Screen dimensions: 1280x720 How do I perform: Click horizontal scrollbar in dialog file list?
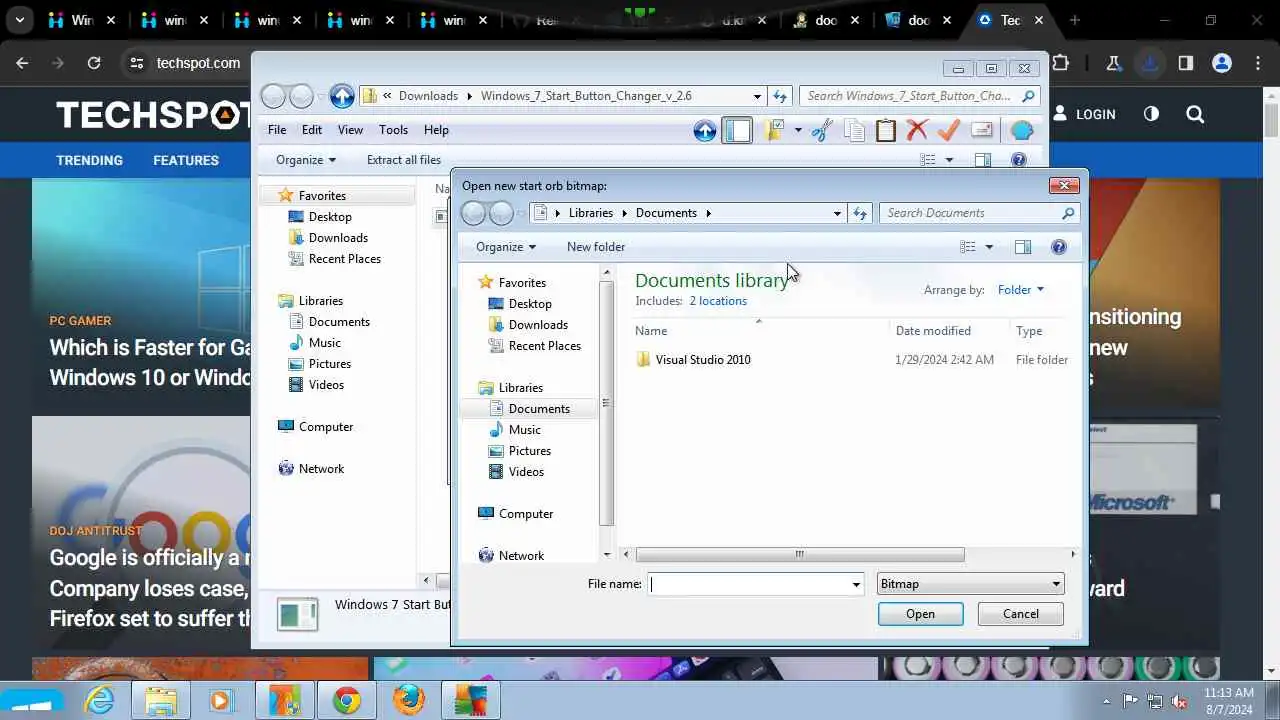click(x=799, y=554)
